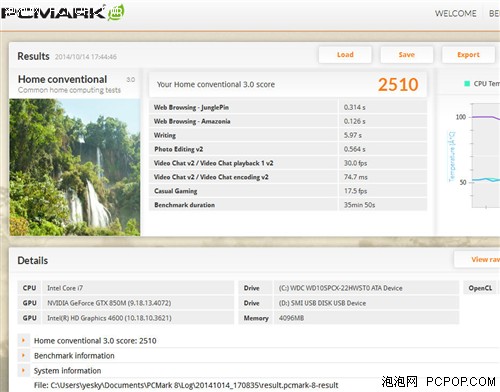The image size is (500, 392).
Task: Click the 0.314 s value
Action: [355, 107]
